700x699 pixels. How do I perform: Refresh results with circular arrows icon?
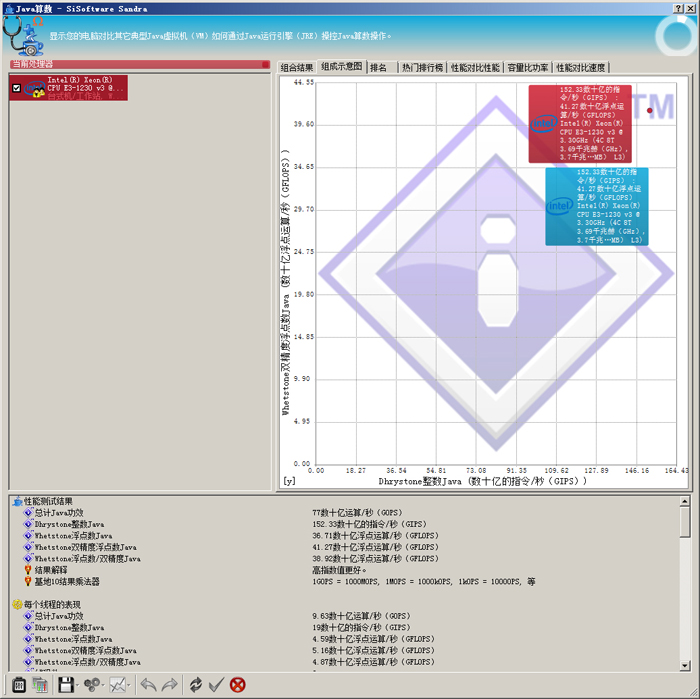click(x=196, y=684)
